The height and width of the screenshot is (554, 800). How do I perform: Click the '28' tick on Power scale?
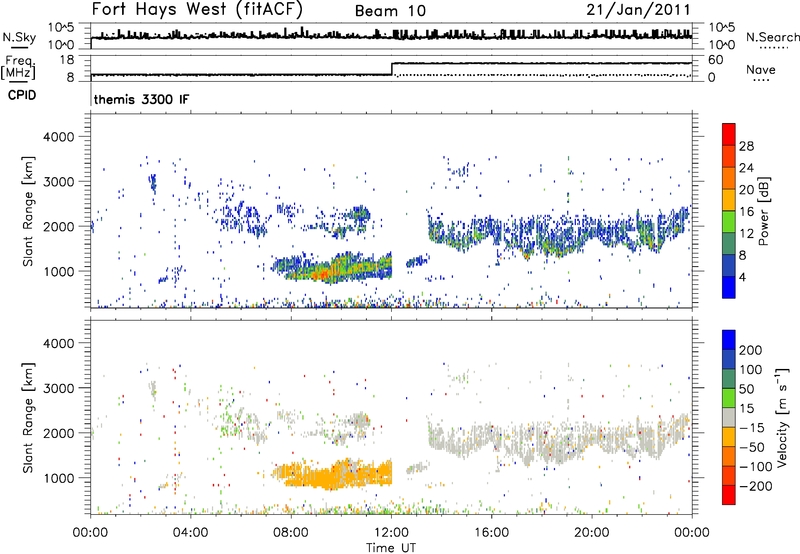746,146
